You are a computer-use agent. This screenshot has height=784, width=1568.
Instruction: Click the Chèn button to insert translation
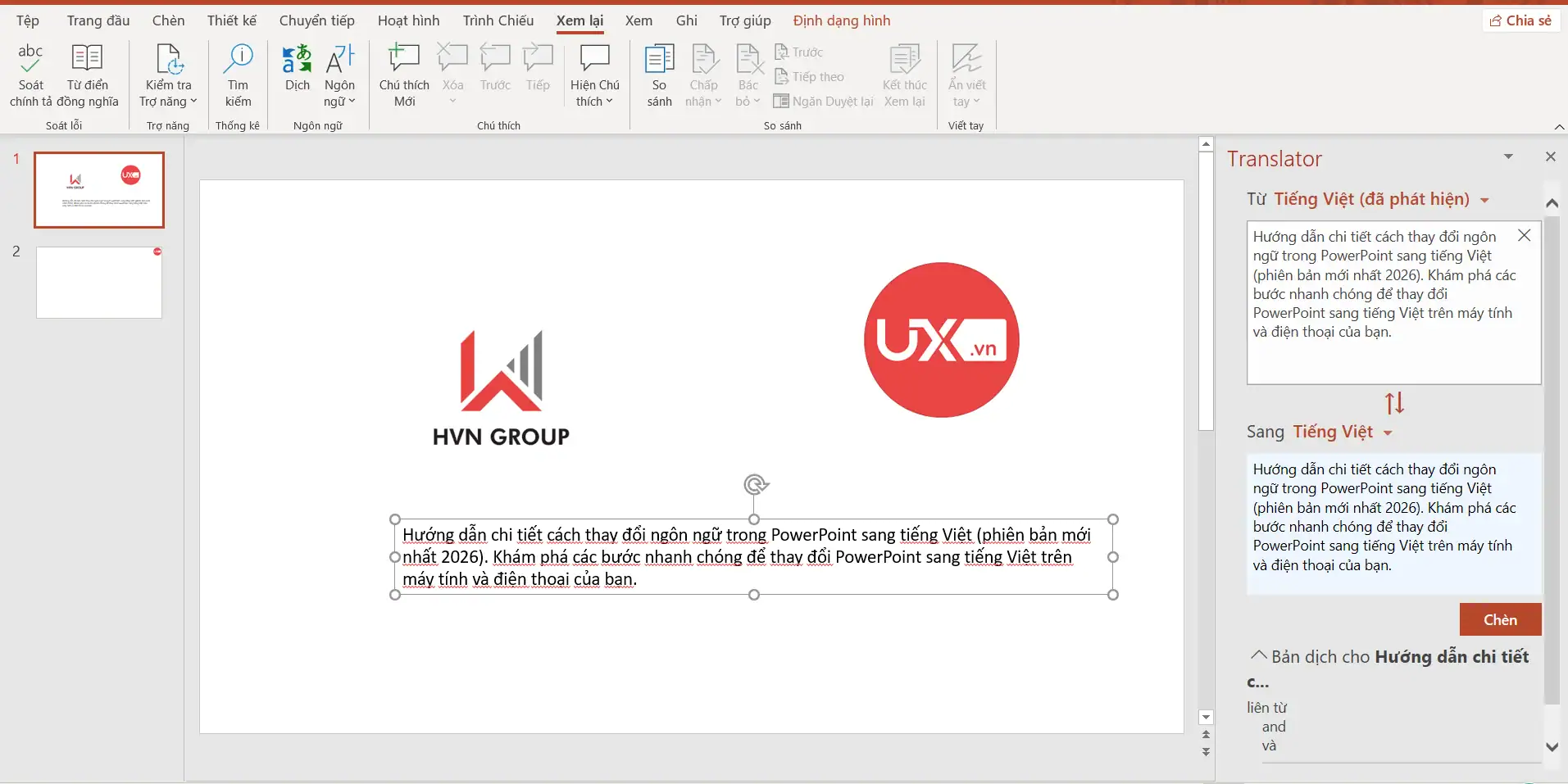[1499, 619]
